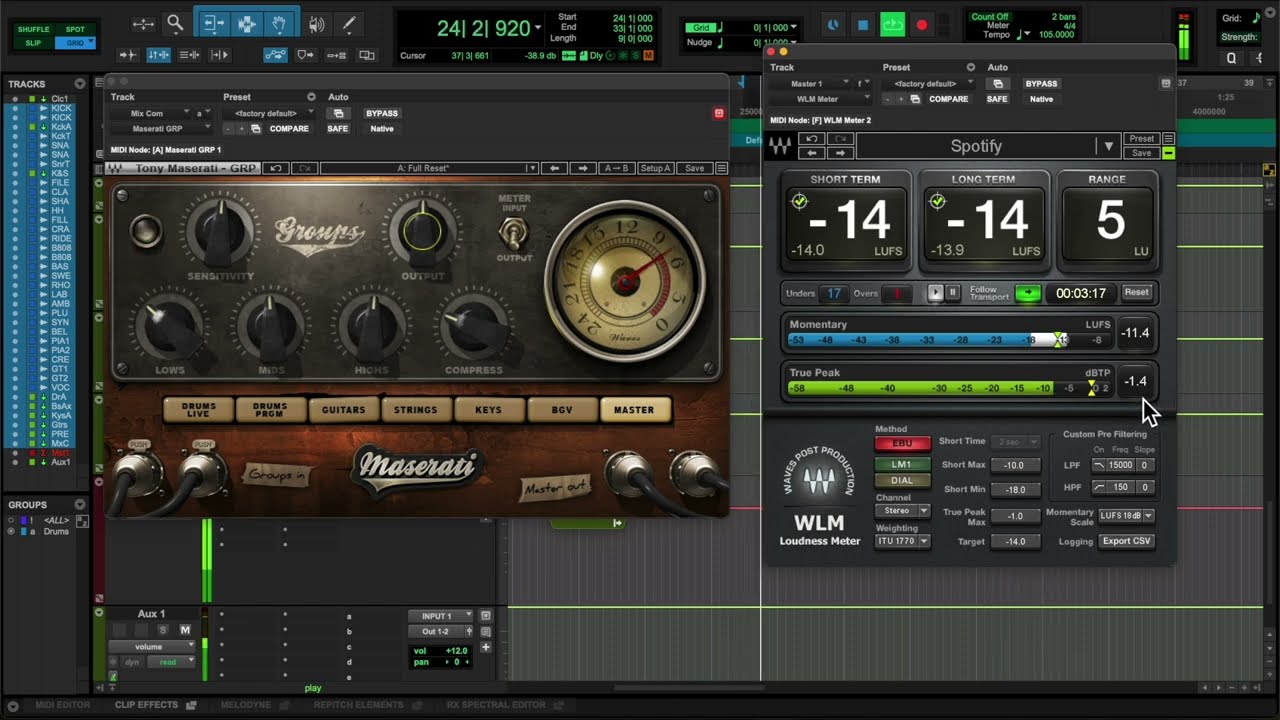Toggle BYPASS in WLM Meter window
1280x720 pixels.
[x=1041, y=84]
